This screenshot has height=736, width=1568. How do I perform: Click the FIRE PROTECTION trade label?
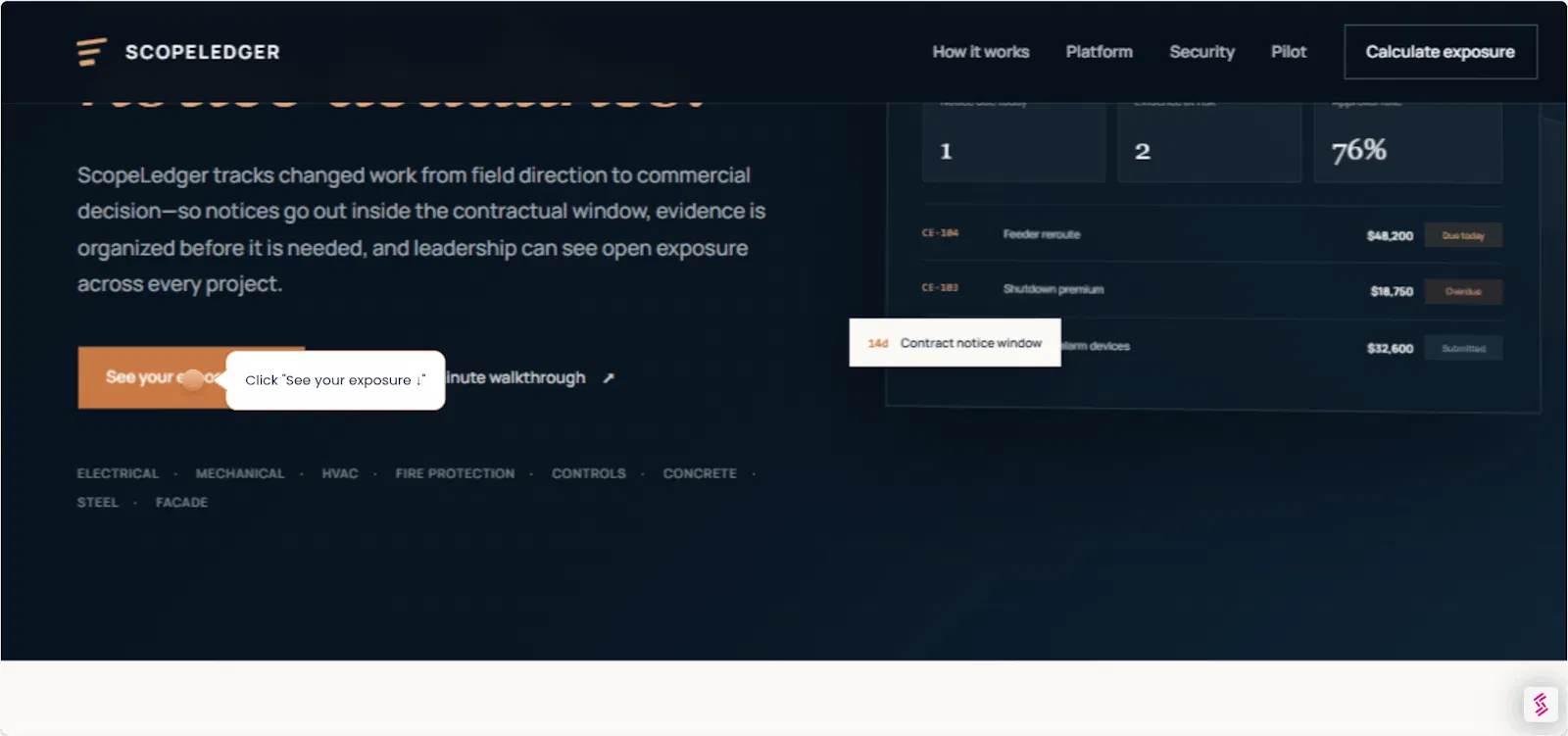[x=455, y=473]
